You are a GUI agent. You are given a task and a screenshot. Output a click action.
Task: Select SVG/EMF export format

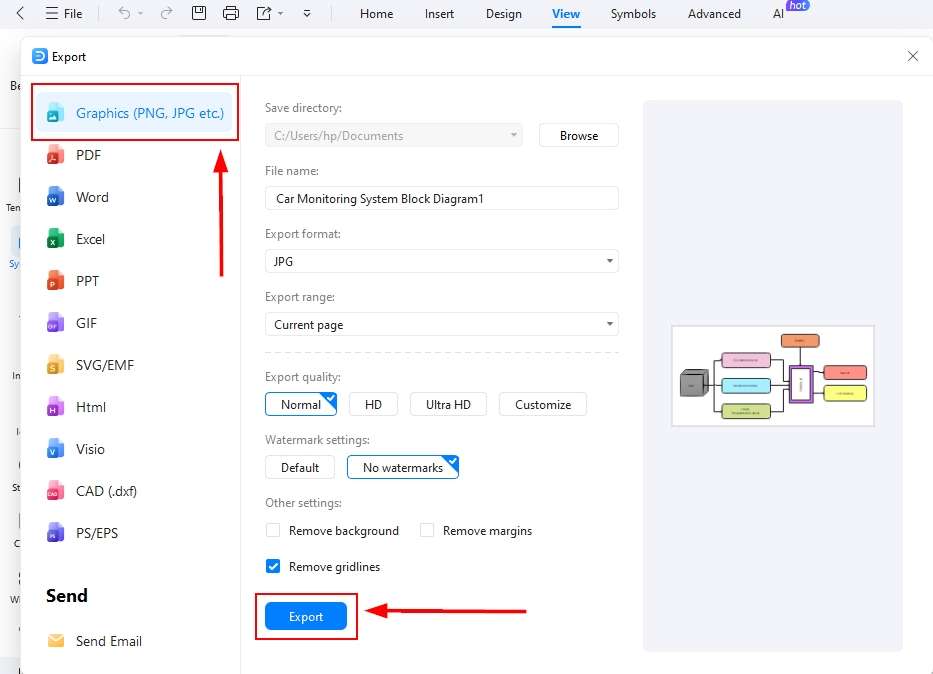[103, 365]
